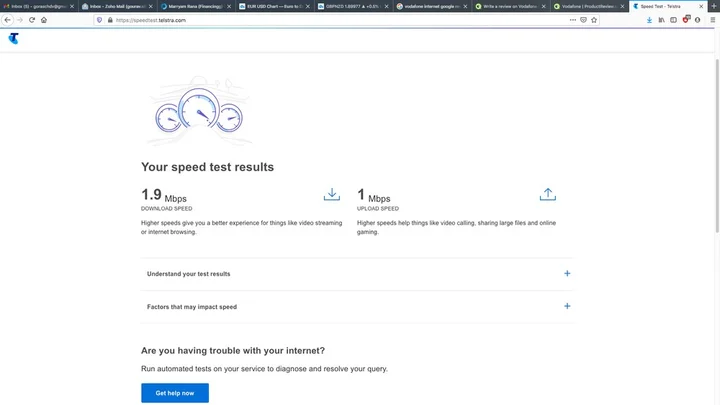Switch to the Marryam Rana (Financing) tab

[x=196, y=6]
